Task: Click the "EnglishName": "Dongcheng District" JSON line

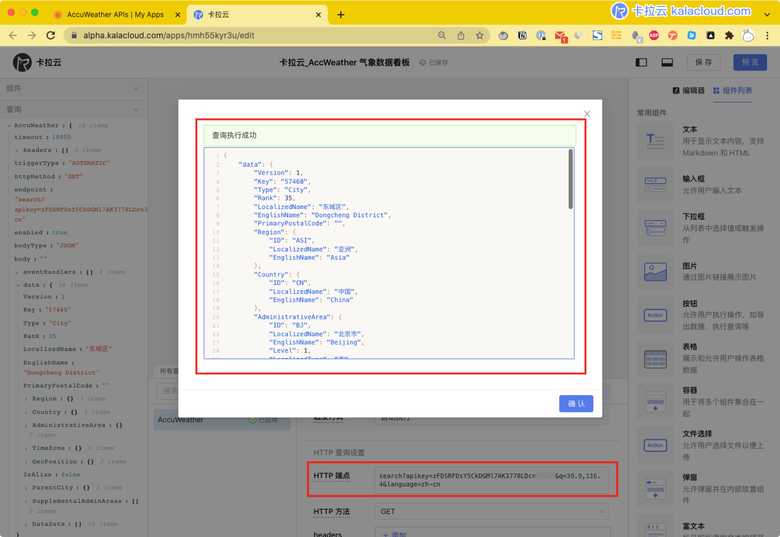Action: 322,215
